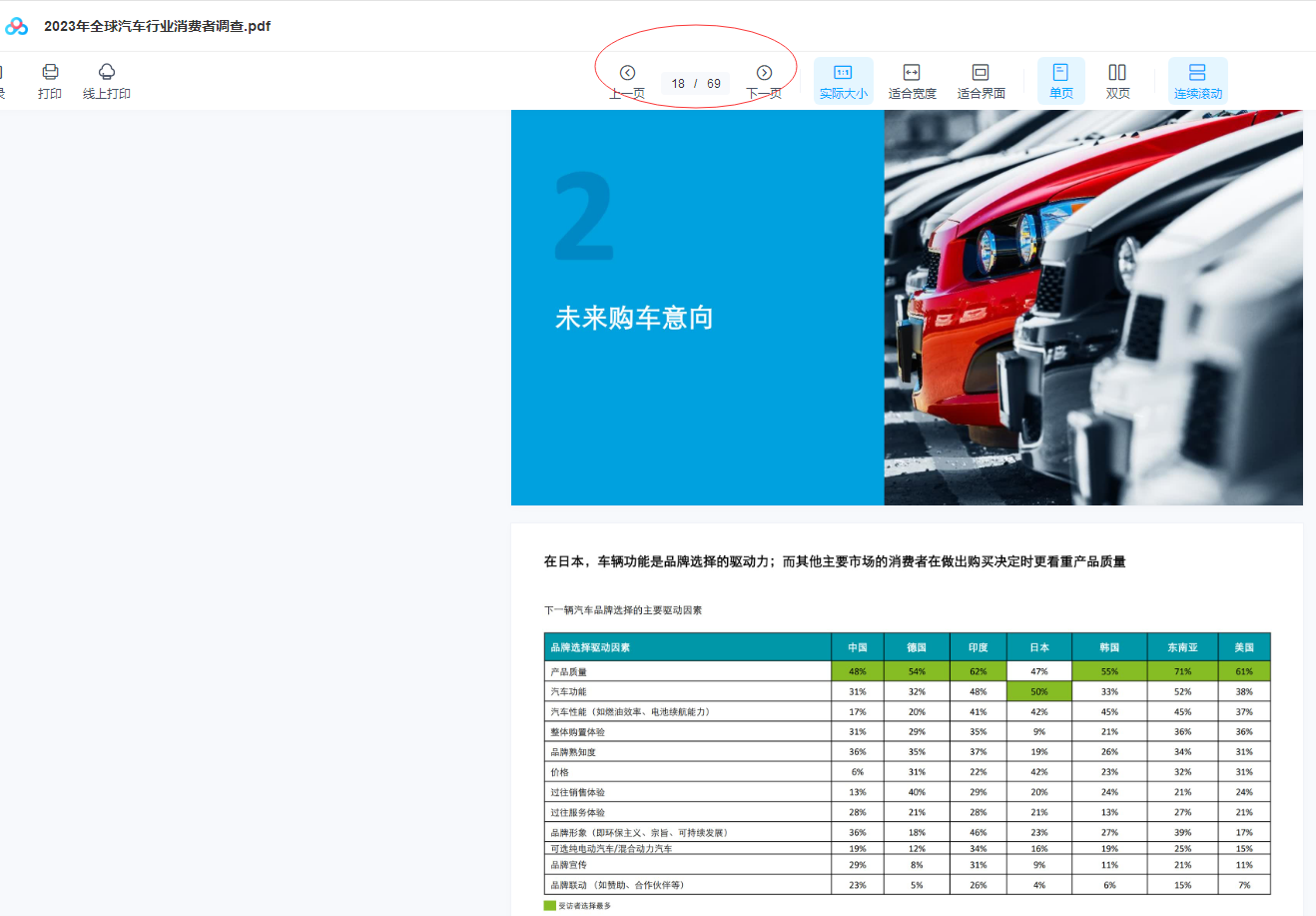The image size is (1316, 916).
Task: Go to next page with 下一页 arrow
Action: [764, 73]
